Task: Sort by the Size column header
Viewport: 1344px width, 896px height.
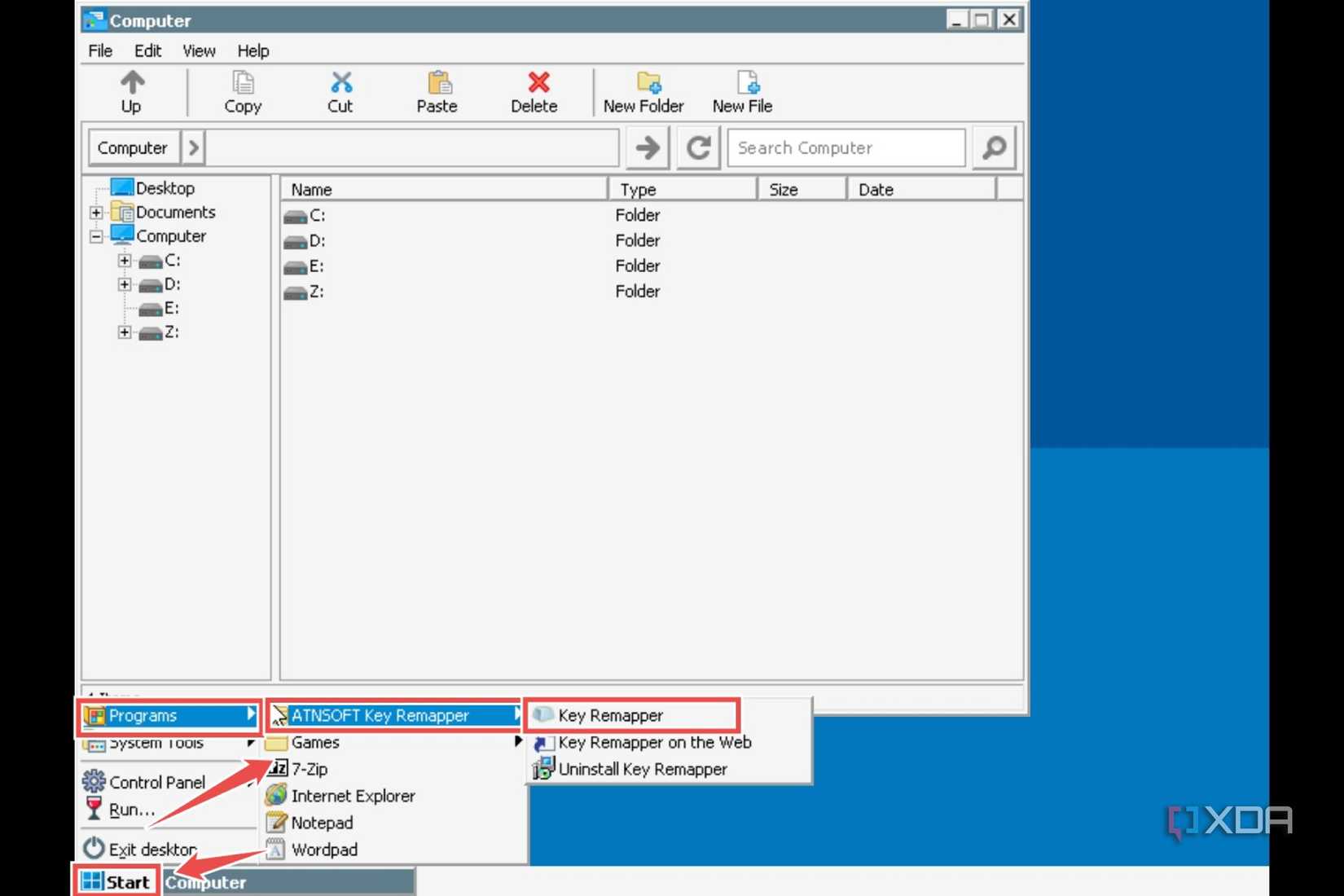Action: (802, 190)
